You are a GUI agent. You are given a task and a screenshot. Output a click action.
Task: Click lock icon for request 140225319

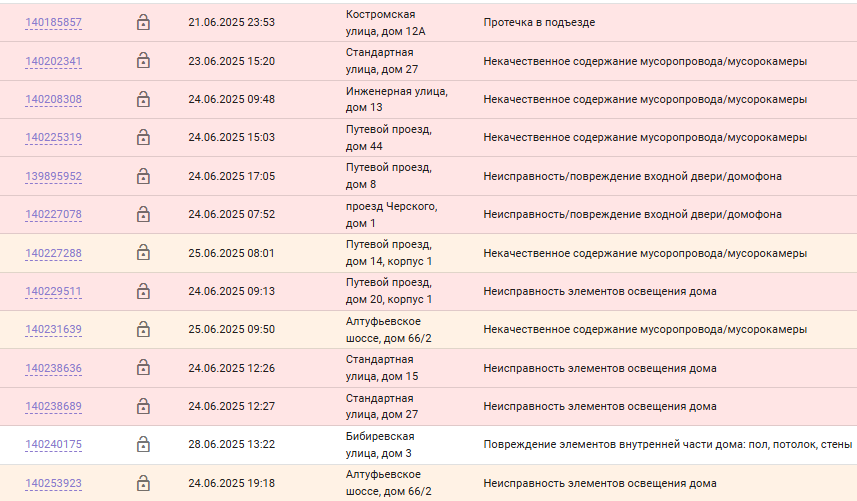click(143, 138)
